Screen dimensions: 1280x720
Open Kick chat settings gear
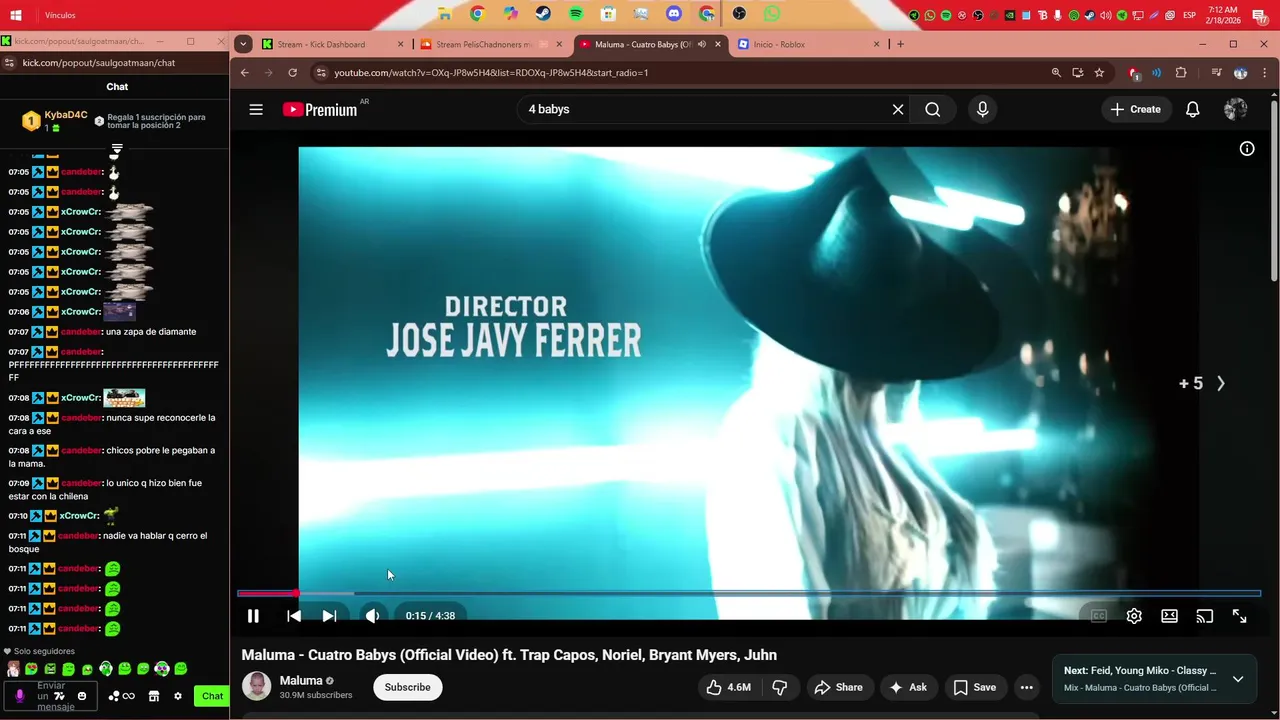[x=178, y=696]
